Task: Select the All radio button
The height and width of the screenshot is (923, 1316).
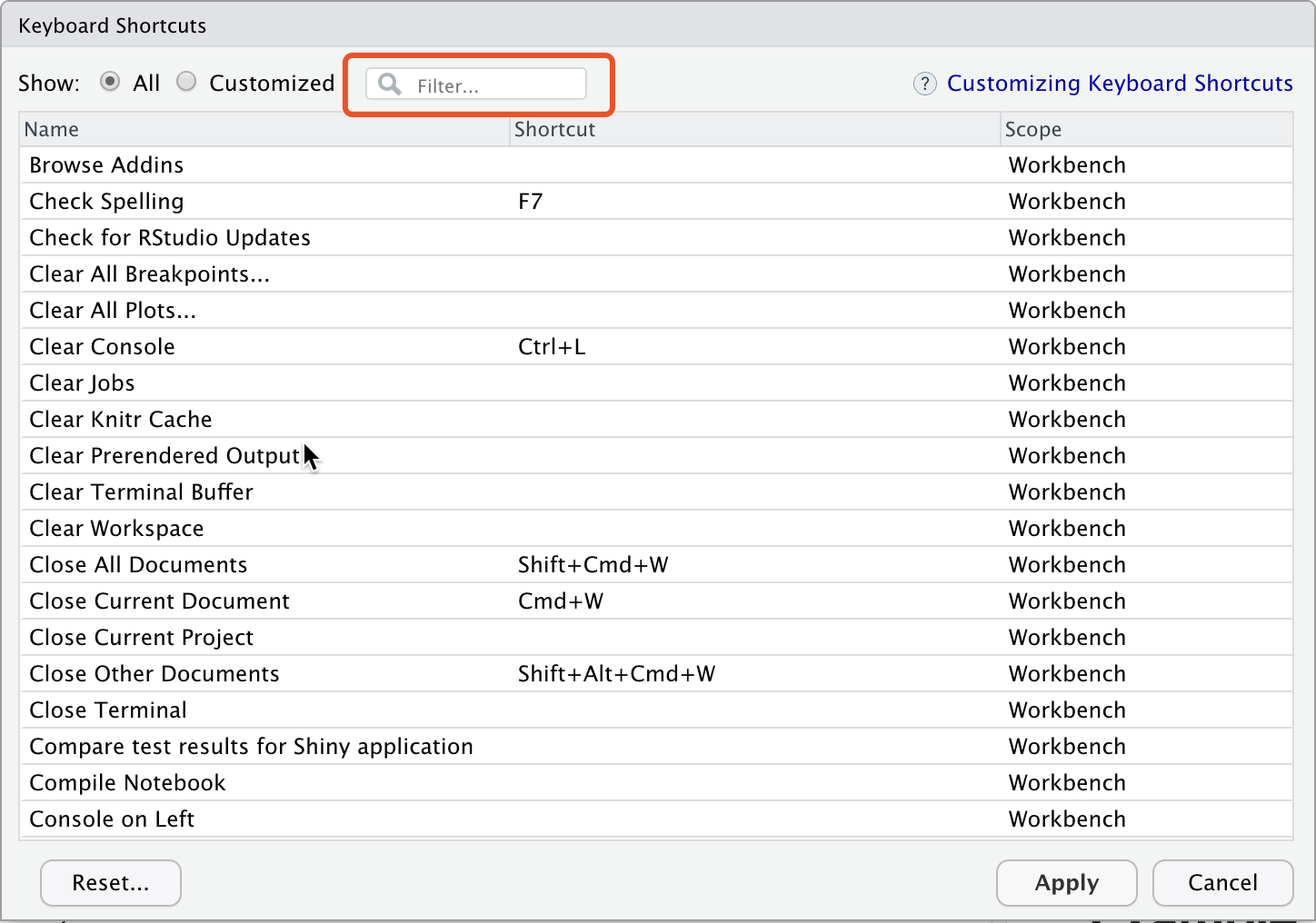Action: pyautogui.click(x=110, y=83)
